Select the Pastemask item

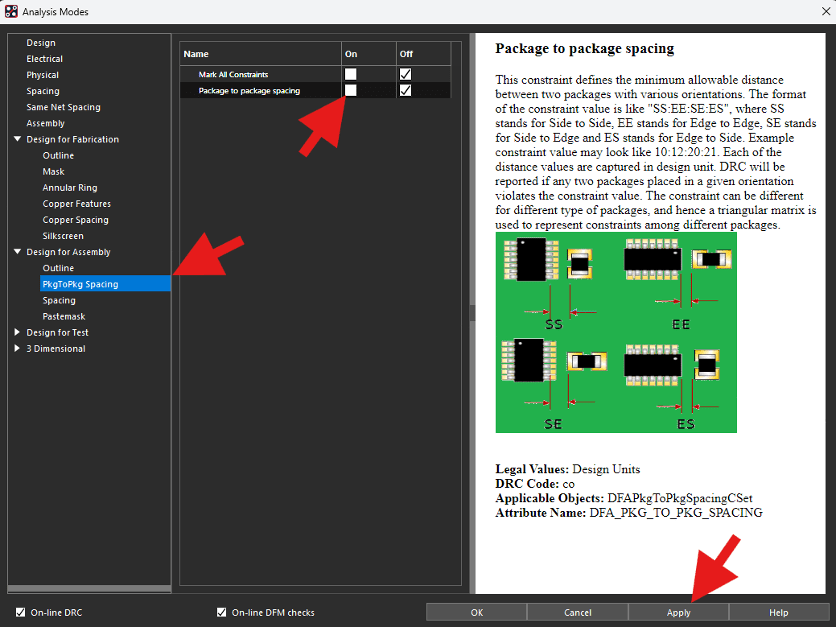click(63, 316)
